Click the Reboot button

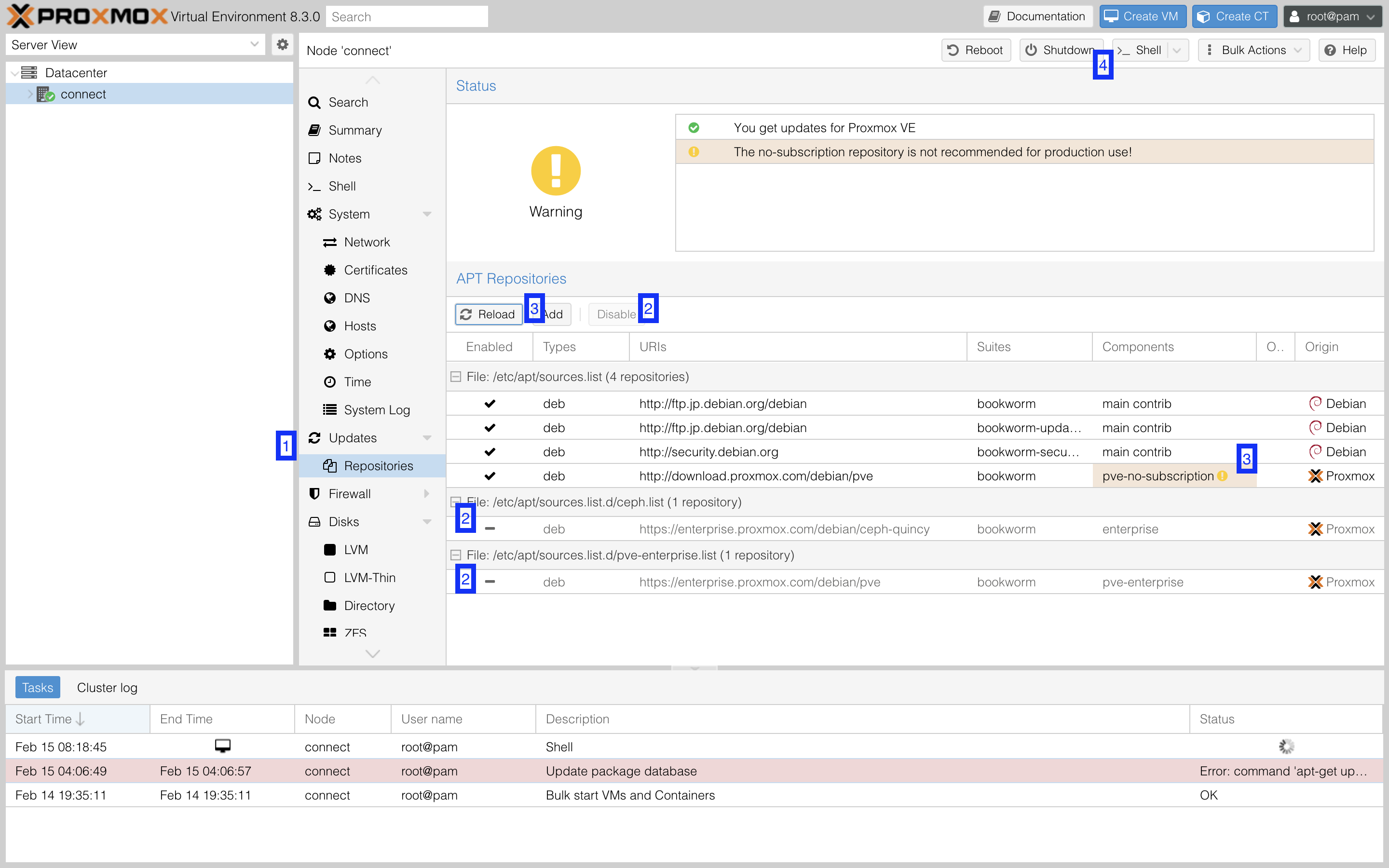coord(975,50)
